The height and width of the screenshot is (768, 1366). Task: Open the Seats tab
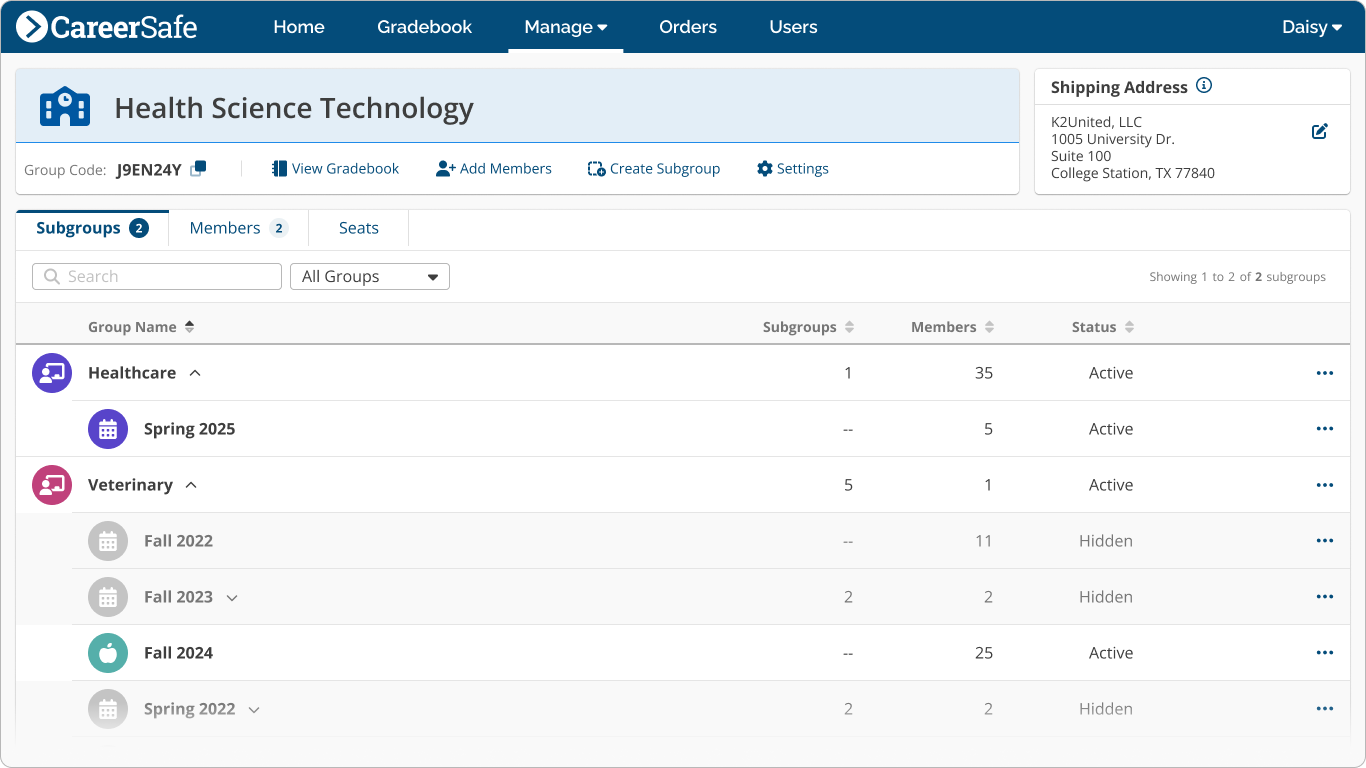(357, 227)
